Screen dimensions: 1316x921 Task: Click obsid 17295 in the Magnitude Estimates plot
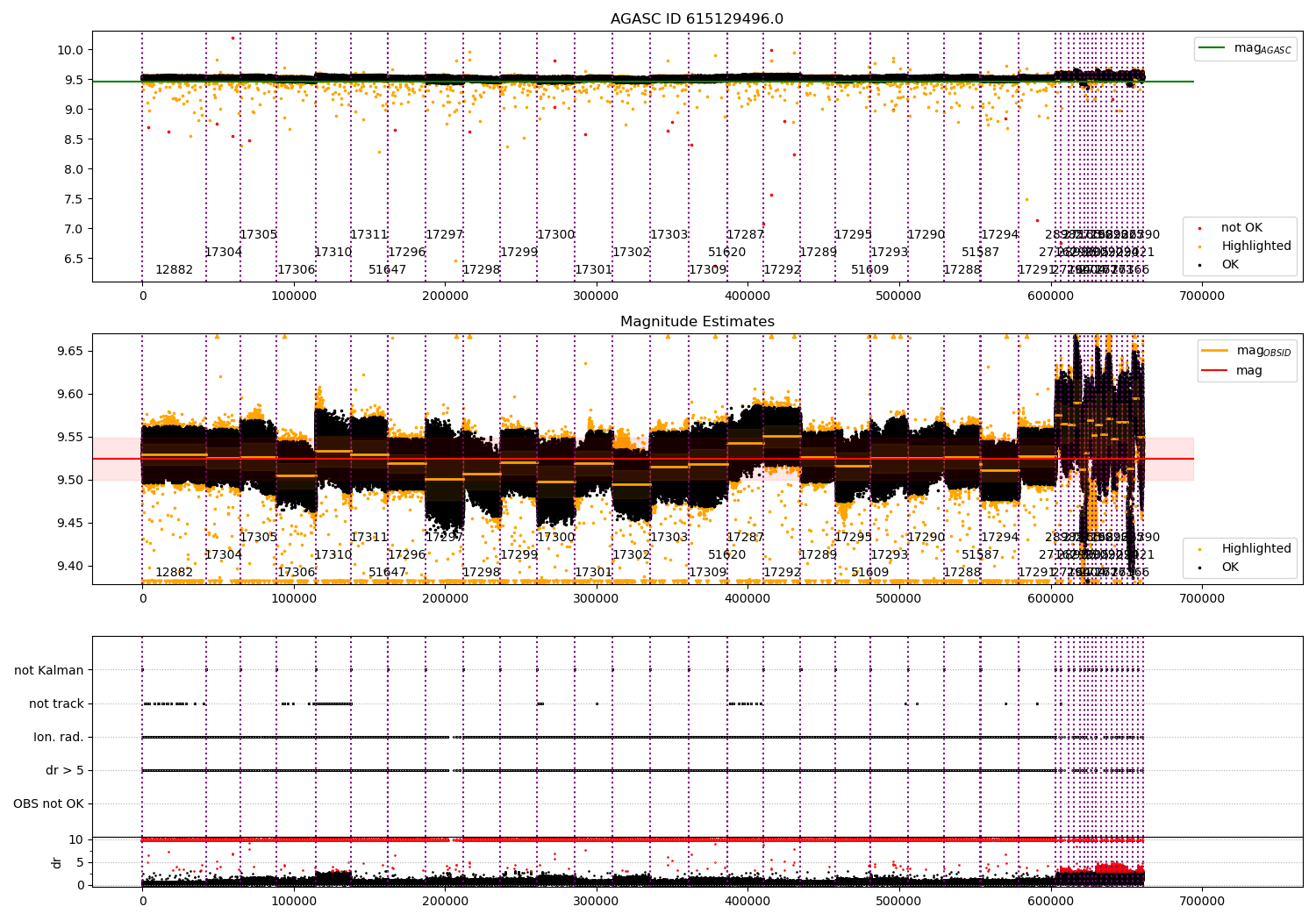pos(853,538)
